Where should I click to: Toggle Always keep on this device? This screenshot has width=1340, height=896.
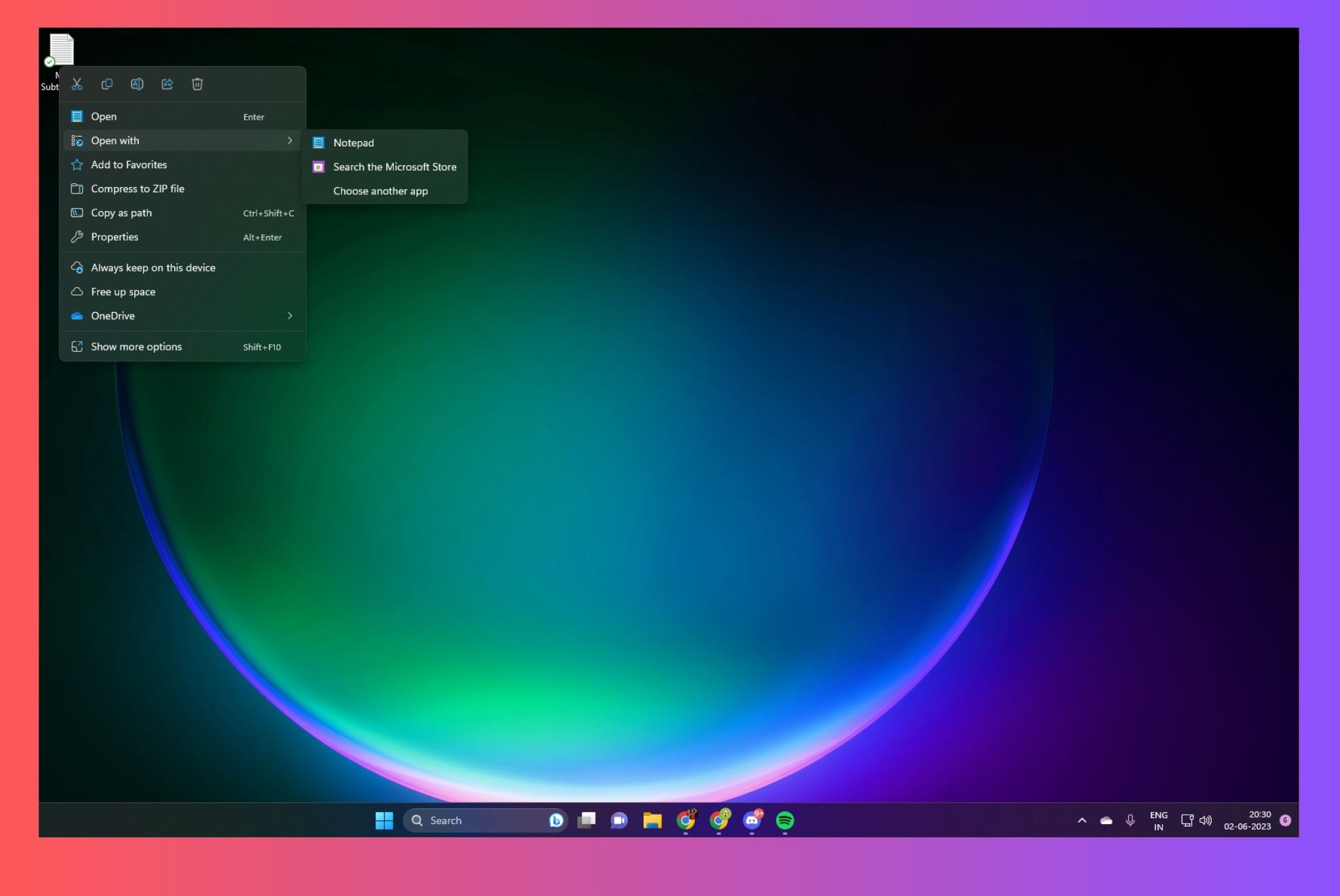point(152,267)
